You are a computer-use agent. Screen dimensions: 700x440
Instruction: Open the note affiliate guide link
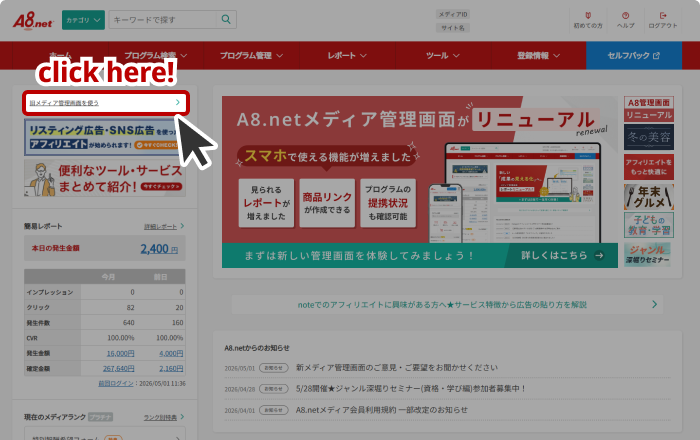(x=442, y=305)
